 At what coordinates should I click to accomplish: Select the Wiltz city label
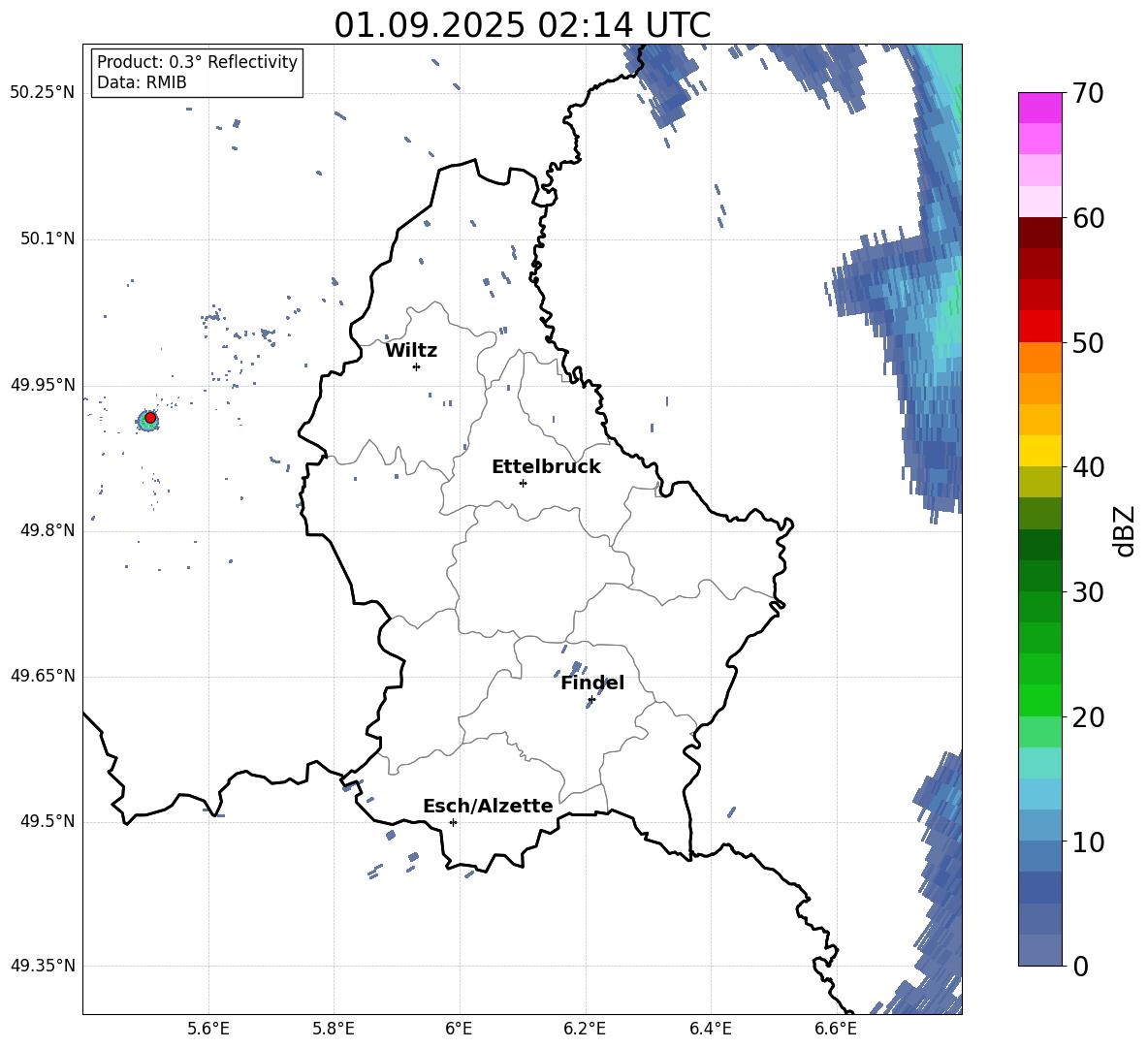pyautogui.click(x=411, y=351)
